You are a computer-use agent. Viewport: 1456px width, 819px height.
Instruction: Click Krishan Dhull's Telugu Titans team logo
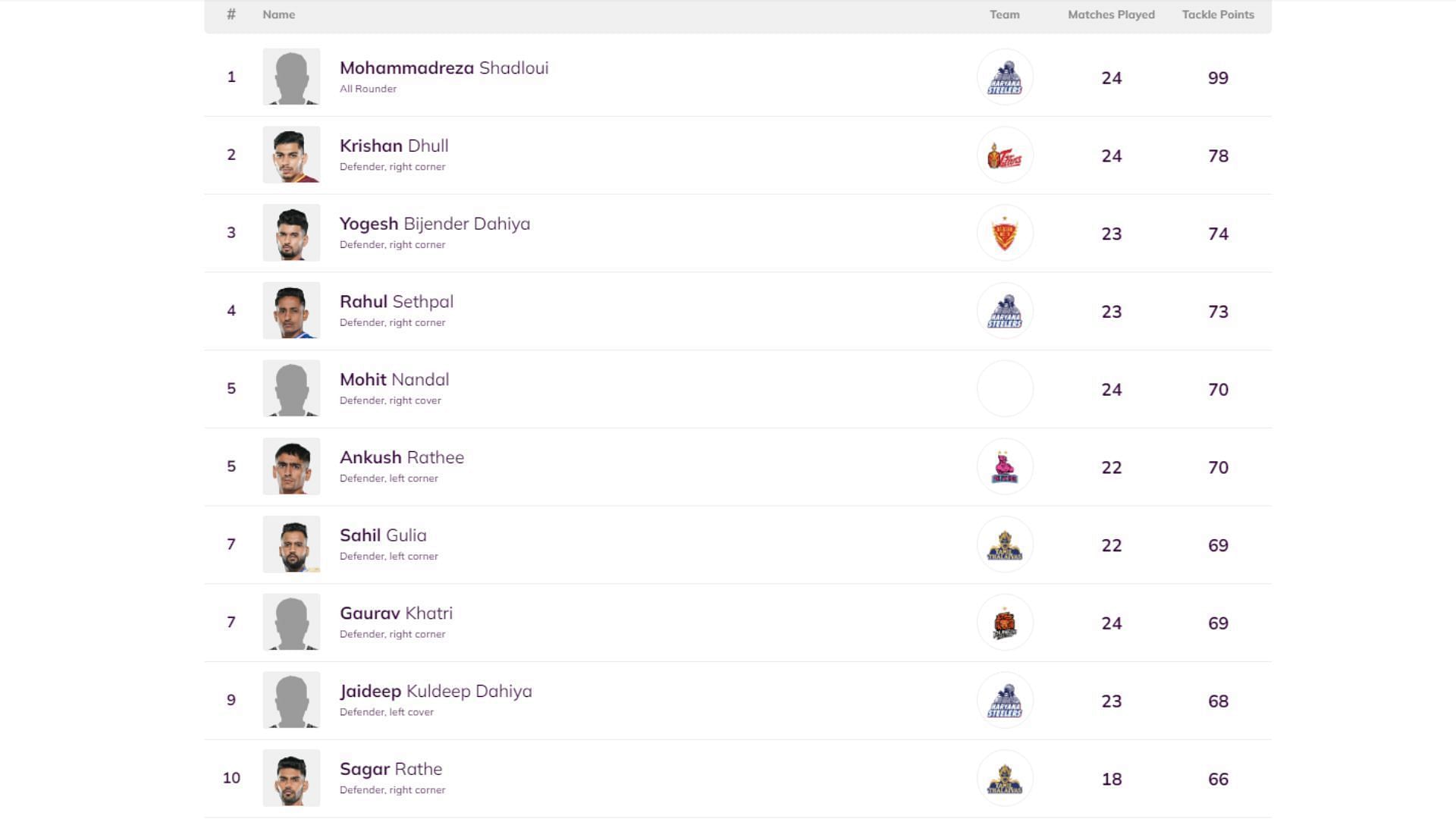click(x=1005, y=155)
